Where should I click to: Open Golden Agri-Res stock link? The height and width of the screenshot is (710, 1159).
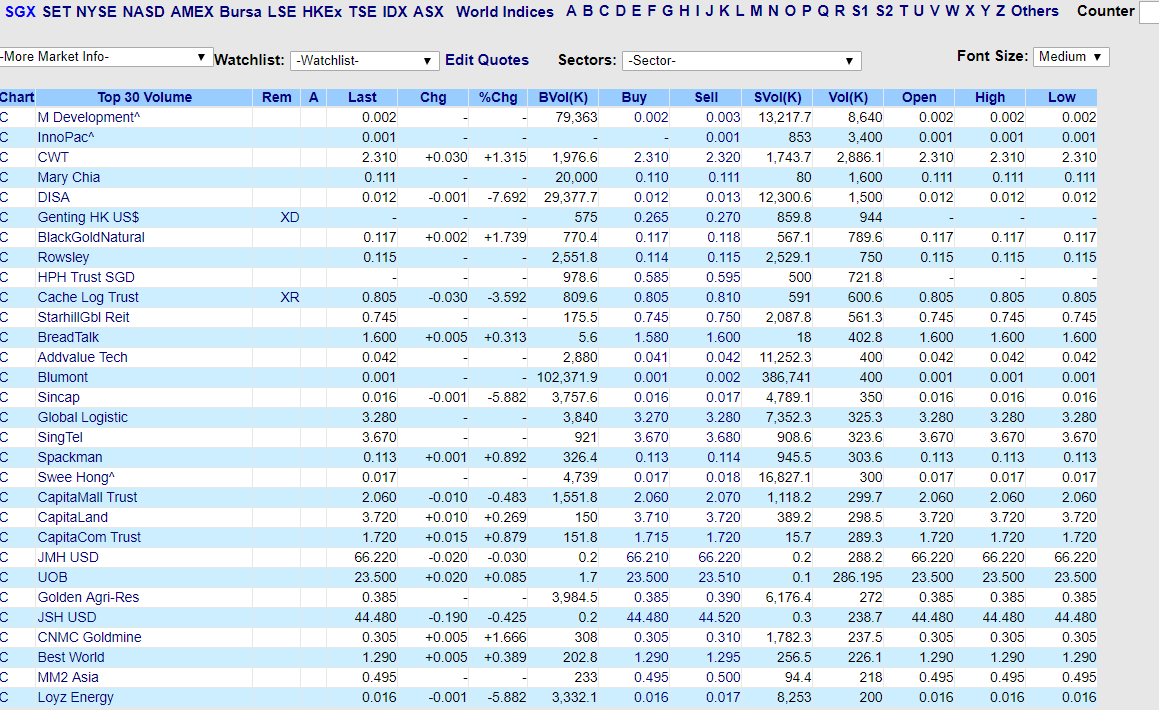88,597
